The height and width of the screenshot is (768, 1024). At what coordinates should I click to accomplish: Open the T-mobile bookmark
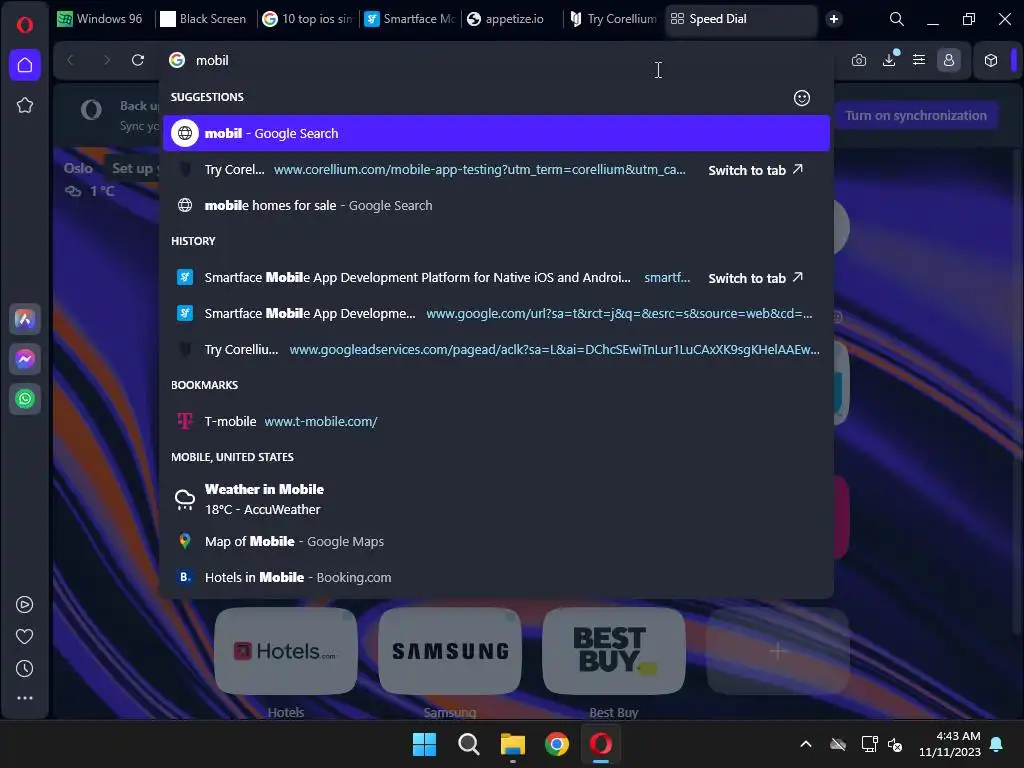pos(496,421)
